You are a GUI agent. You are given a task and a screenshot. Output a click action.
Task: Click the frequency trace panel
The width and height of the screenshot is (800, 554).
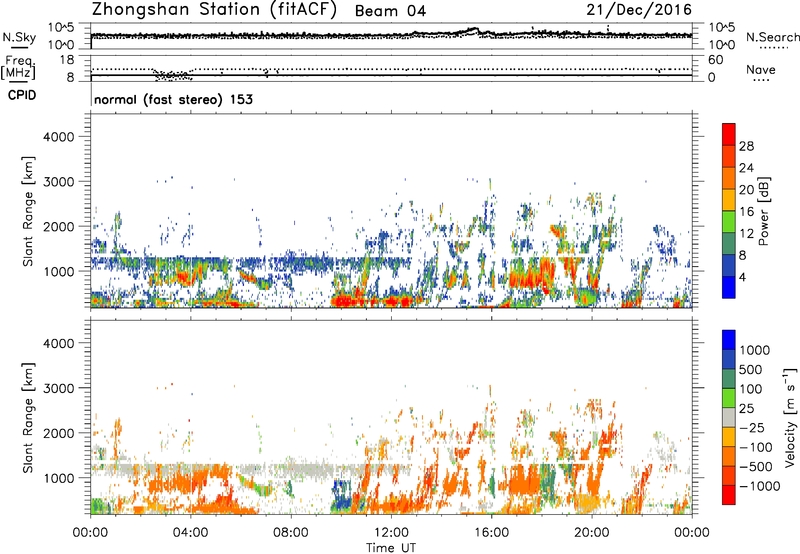391,68
